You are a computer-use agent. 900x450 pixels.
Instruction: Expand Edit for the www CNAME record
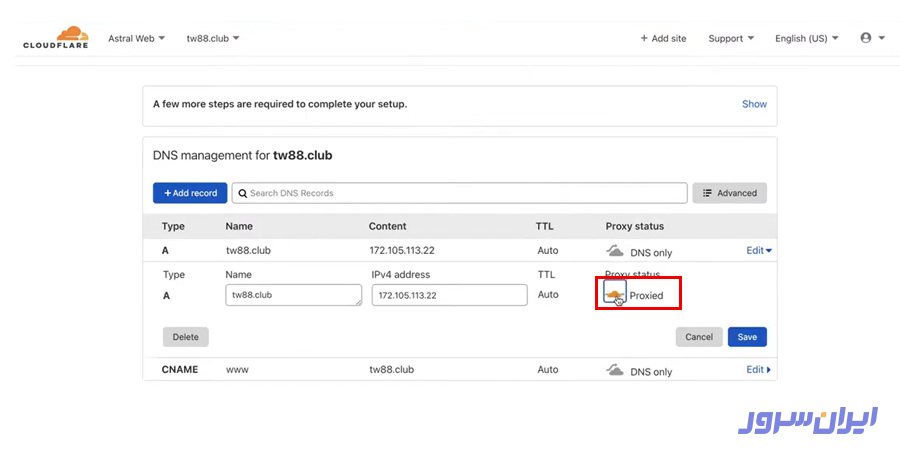pyautogui.click(x=759, y=369)
